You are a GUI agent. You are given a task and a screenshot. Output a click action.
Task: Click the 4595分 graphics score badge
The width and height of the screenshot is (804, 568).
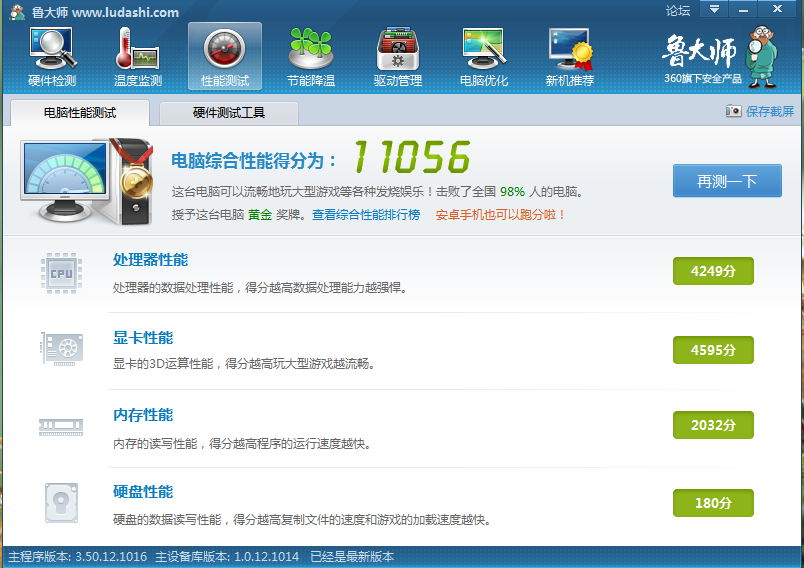pos(713,350)
